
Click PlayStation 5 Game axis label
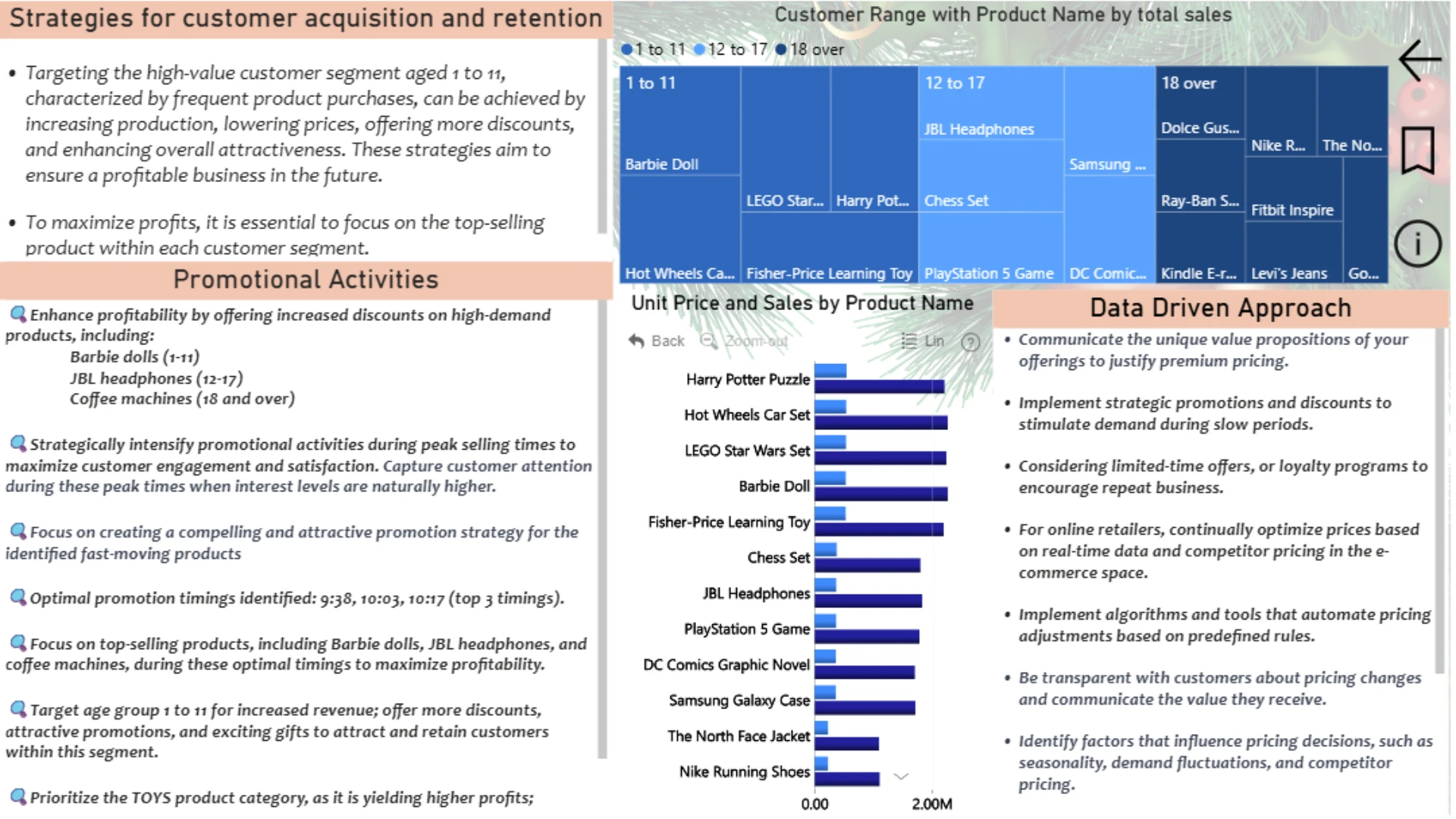coord(746,629)
